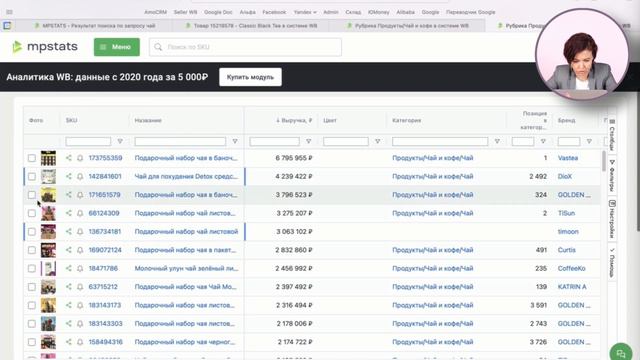The height and width of the screenshot is (360, 640).
Task: Open Чай для похудения Detox product
Action: 186,176
